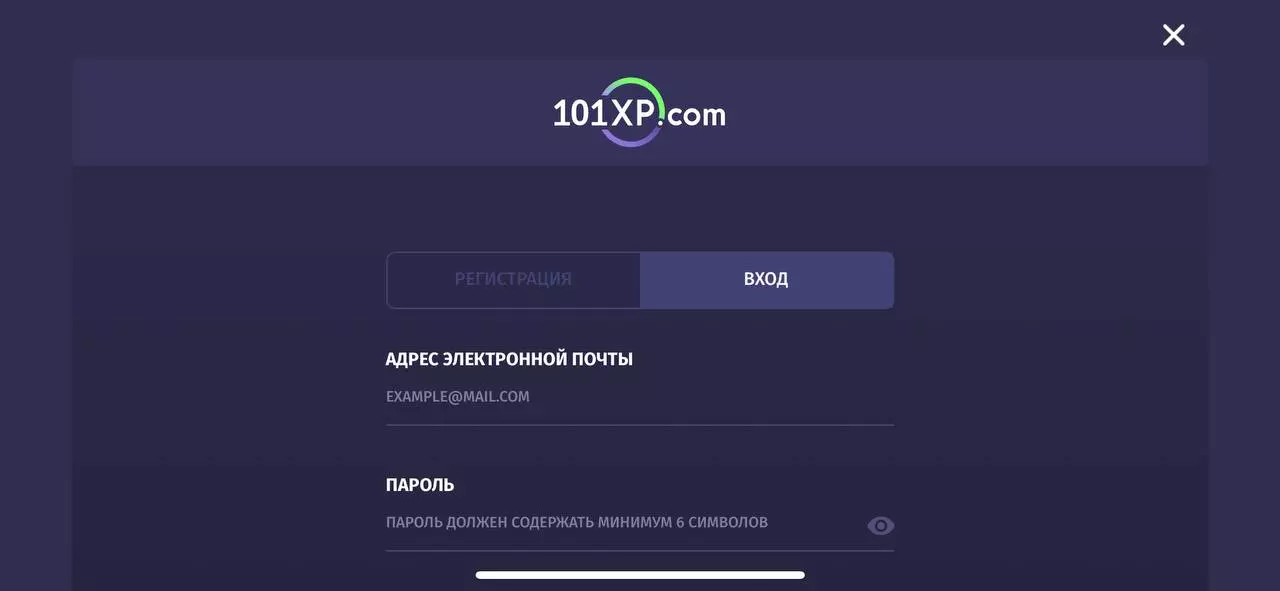1280x591 pixels.
Task: Click the АДРЕС ЭЛЕКТРОННОЙ ПОЧТЫ label
Action: tap(509, 359)
